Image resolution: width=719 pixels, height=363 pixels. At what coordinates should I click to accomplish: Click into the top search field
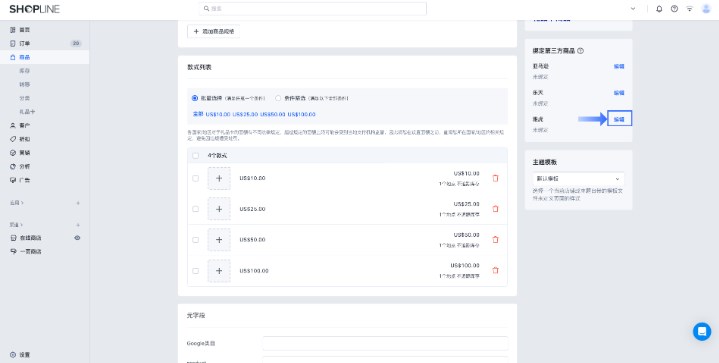[x=313, y=9]
